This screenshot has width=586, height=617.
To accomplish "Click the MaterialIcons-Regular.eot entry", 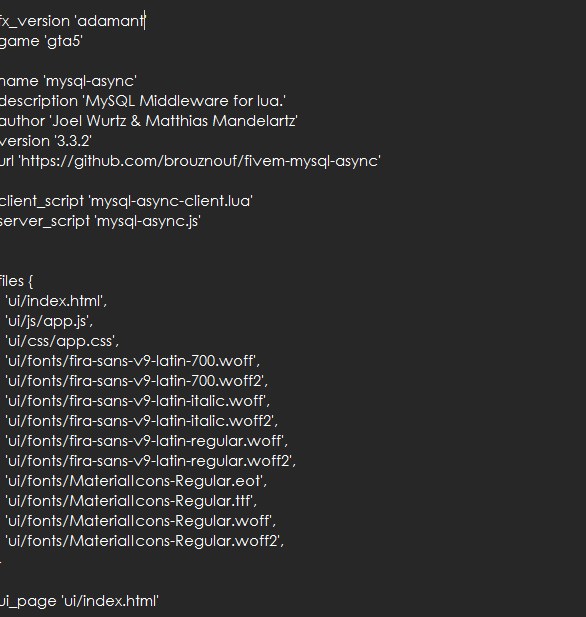I will click(136, 481).
